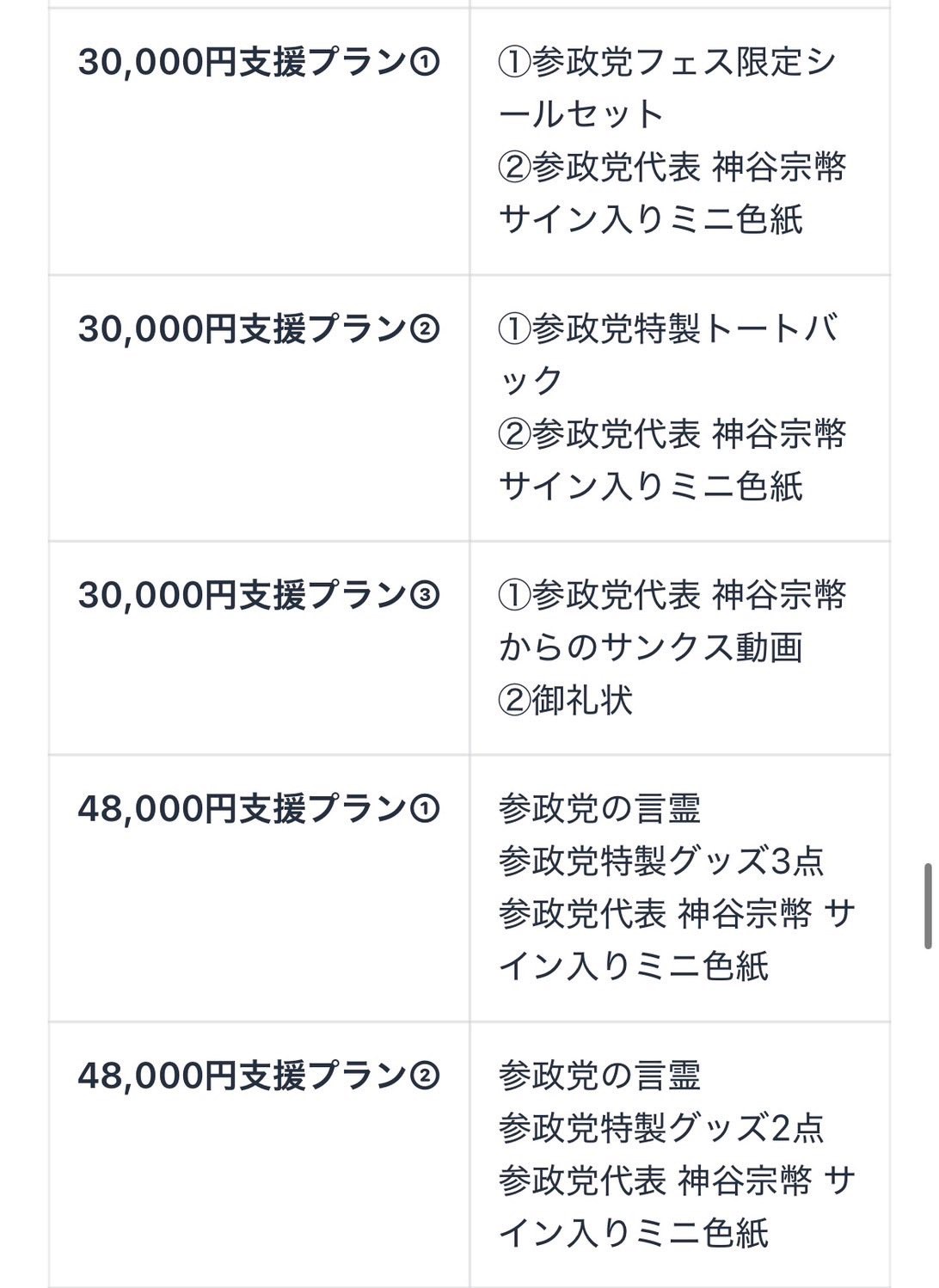Click 参政党特製トートバック reward text
The height and width of the screenshot is (1288, 939).
click(x=666, y=354)
